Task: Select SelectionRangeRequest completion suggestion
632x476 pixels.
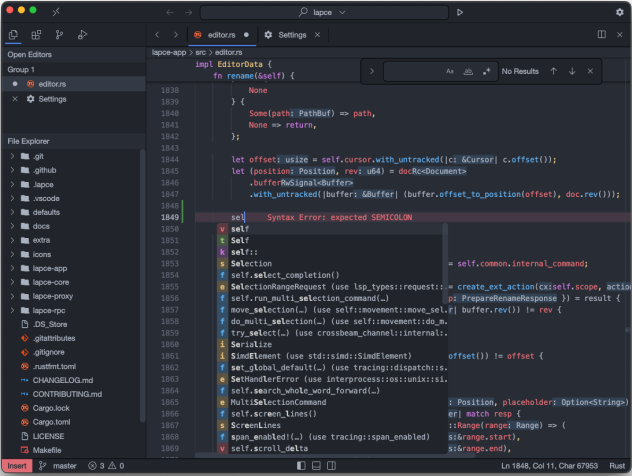Action: (x=278, y=286)
